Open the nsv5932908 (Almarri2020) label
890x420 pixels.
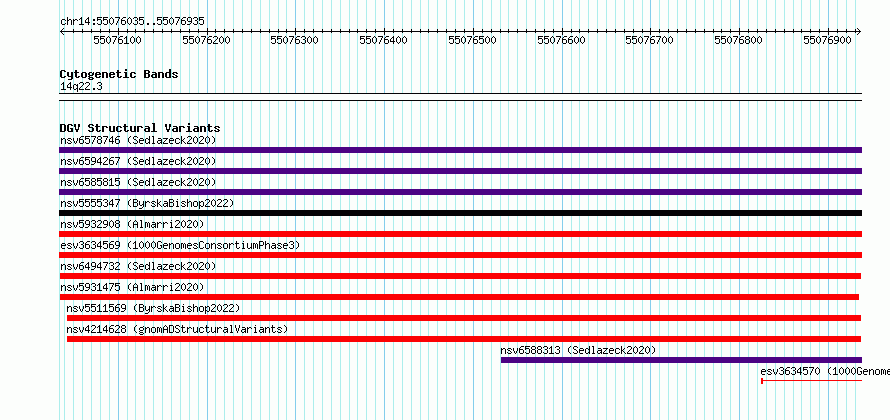[x=132, y=224]
